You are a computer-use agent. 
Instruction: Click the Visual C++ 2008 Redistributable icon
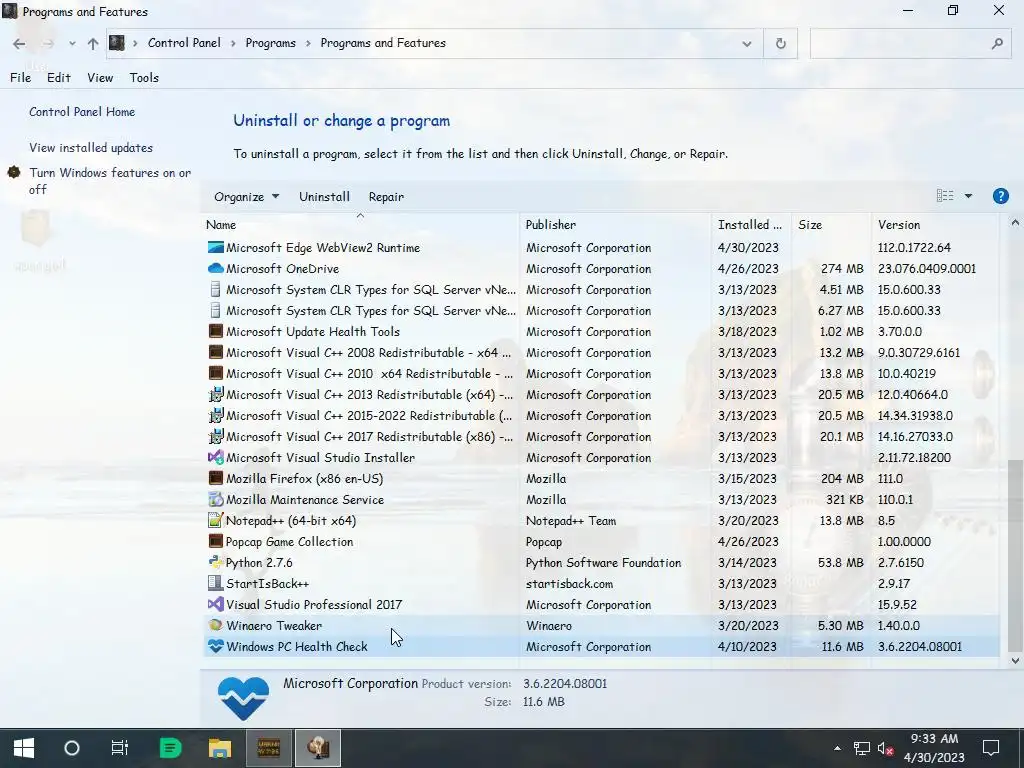pyautogui.click(x=216, y=353)
